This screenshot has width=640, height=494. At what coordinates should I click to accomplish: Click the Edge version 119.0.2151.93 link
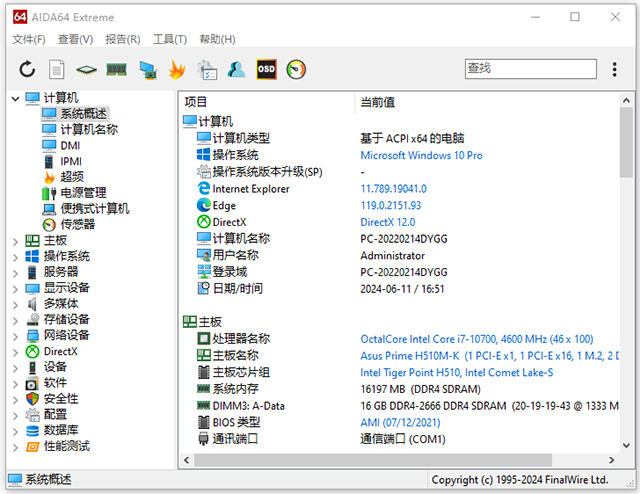(391, 205)
